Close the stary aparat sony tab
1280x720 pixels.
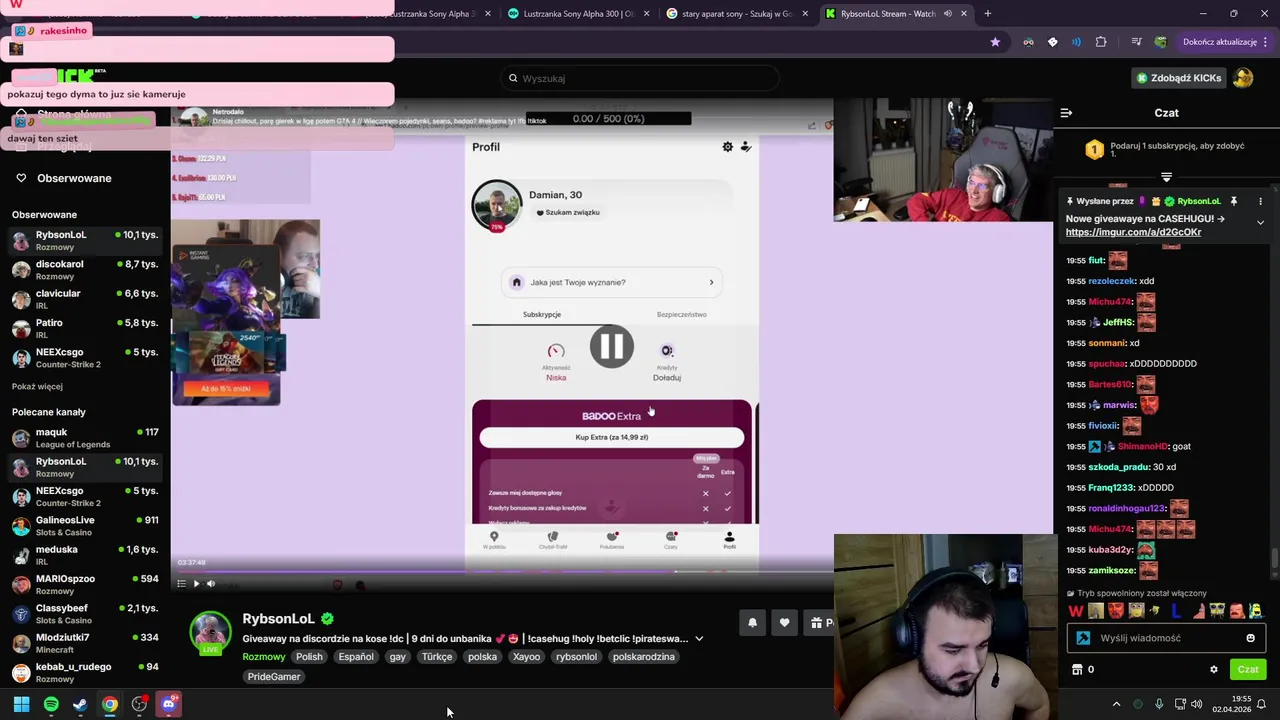pos(806,13)
